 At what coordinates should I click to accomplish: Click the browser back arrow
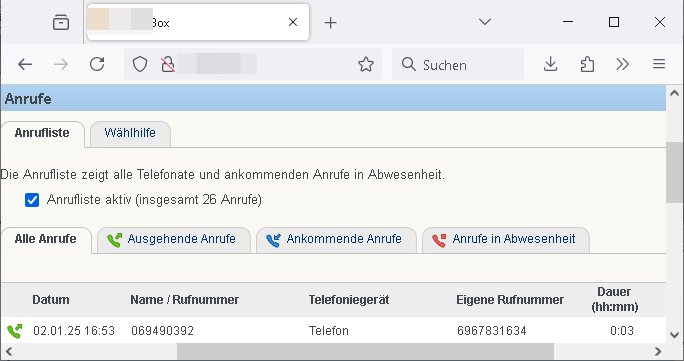[25, 65]
